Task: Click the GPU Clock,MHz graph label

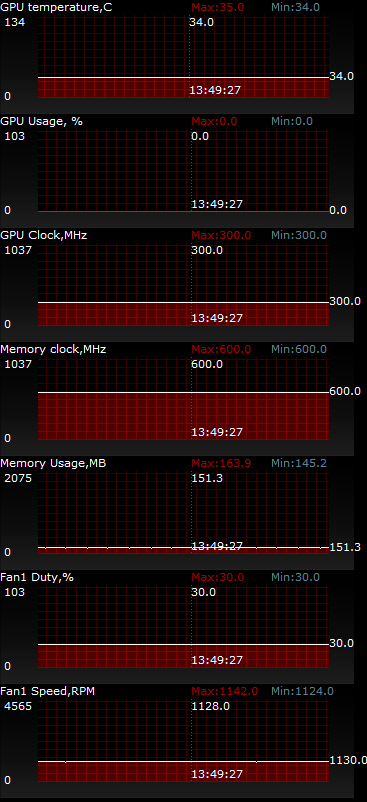Action: pos(44,235)
